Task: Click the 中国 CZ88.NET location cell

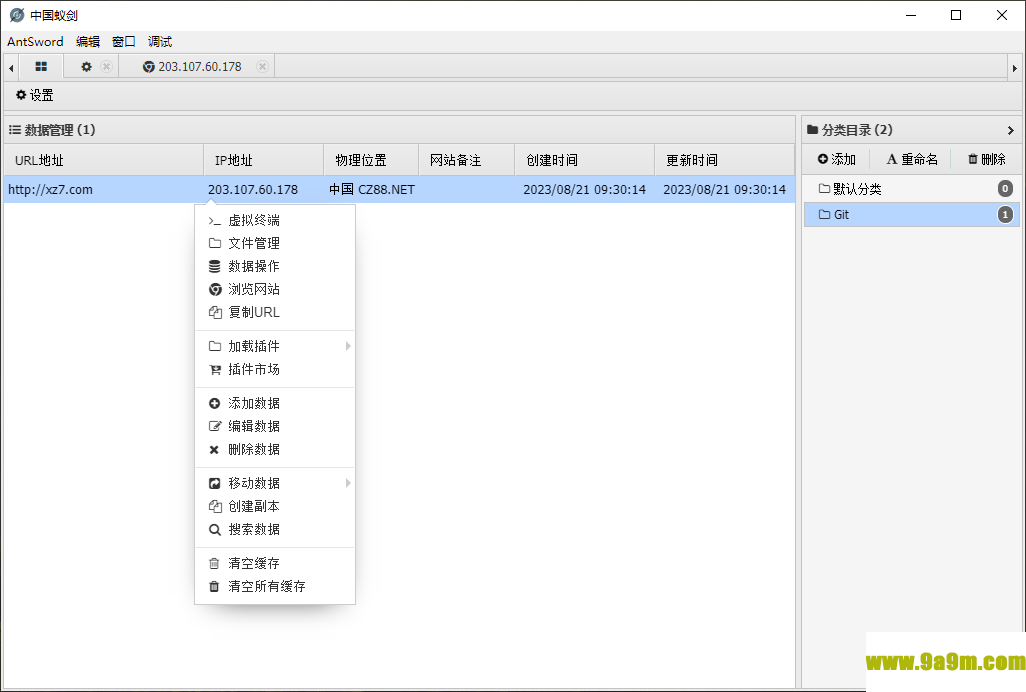Action: (372, 190)
